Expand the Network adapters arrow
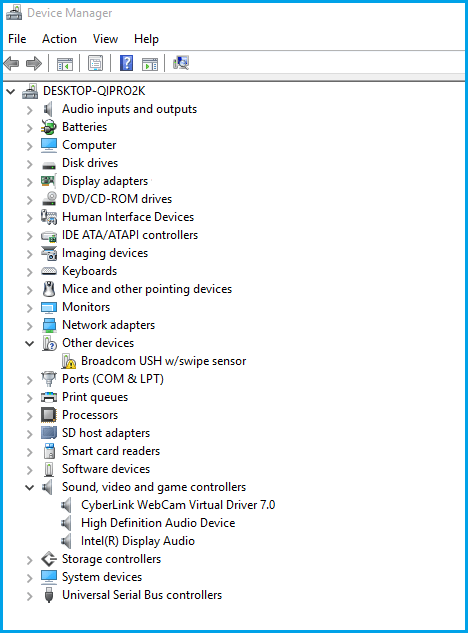The width and height of the screenshot is (468, 633). pyautogui.click(x=29, y=326)
